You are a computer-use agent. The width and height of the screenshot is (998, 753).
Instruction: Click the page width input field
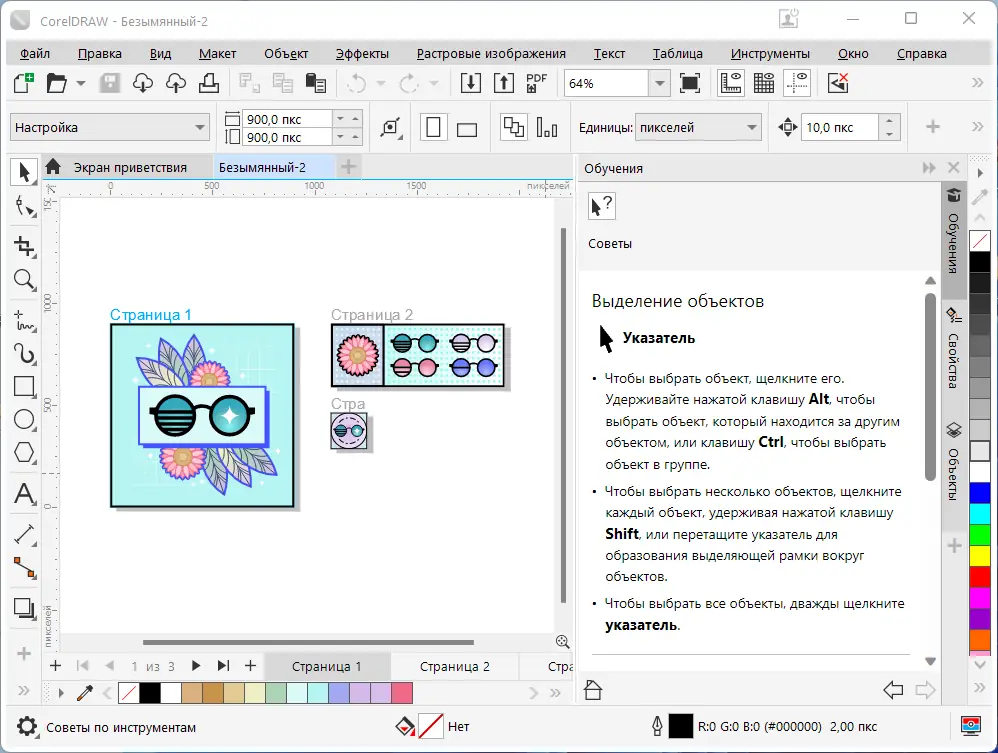[287, 119]
